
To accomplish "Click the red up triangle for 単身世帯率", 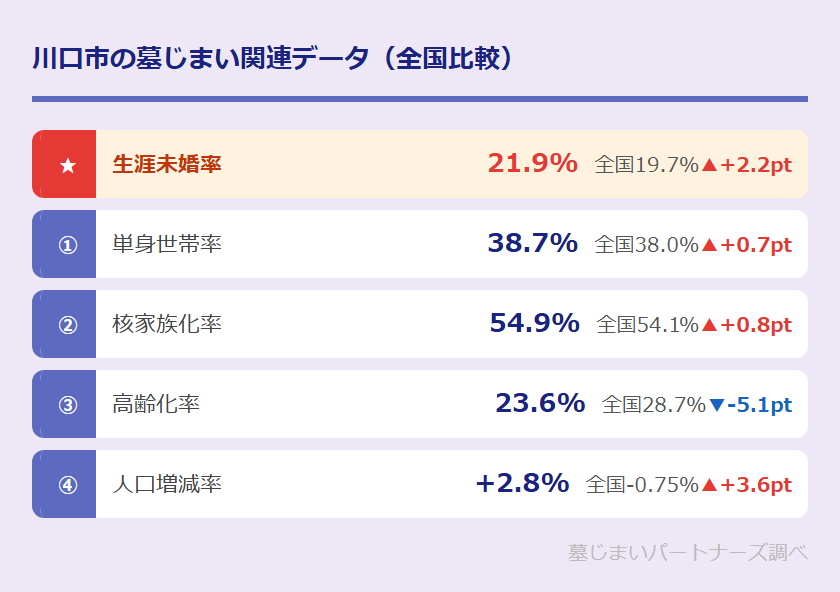I will click(x=710, y=245).
